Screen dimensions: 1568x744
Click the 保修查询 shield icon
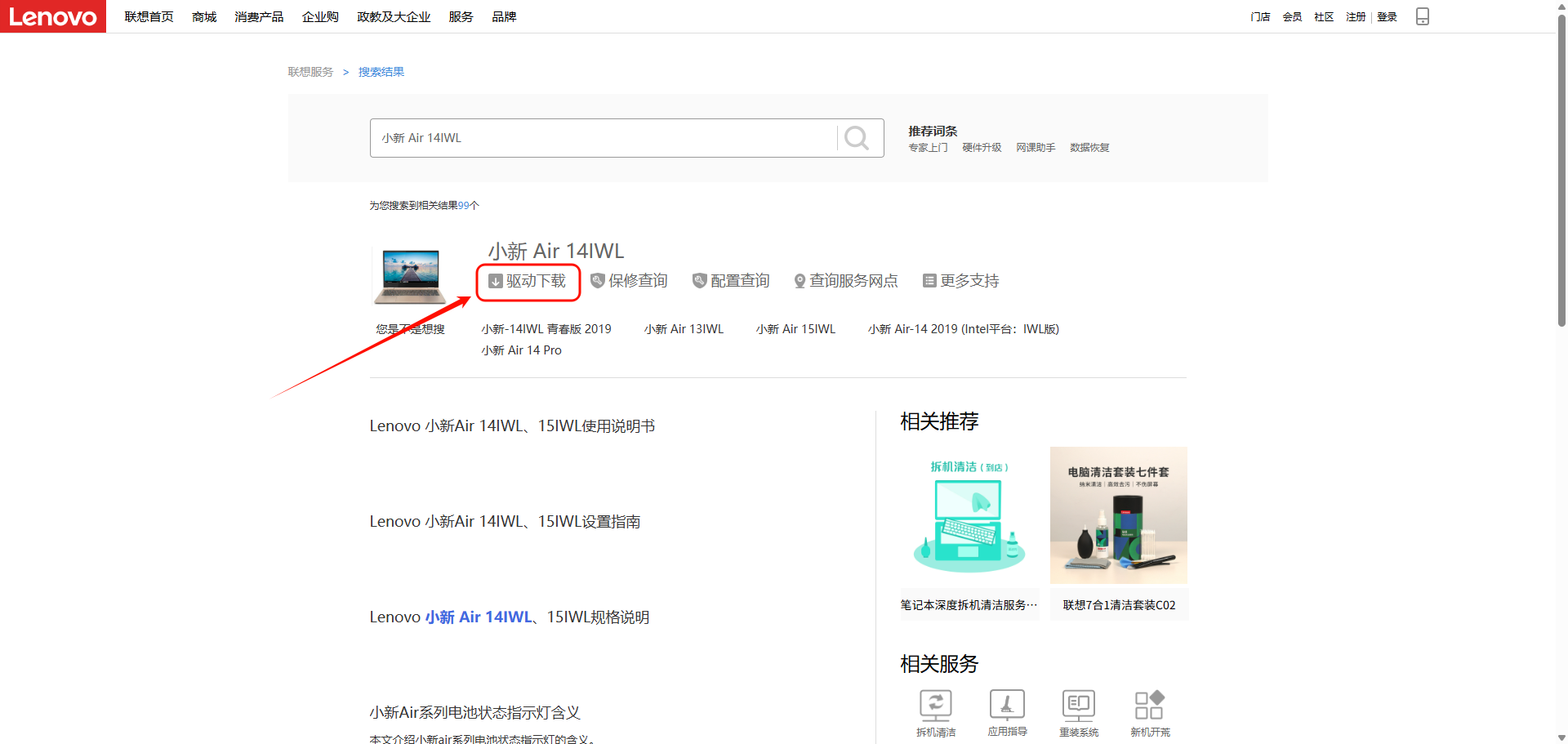(x=598, y=281)
